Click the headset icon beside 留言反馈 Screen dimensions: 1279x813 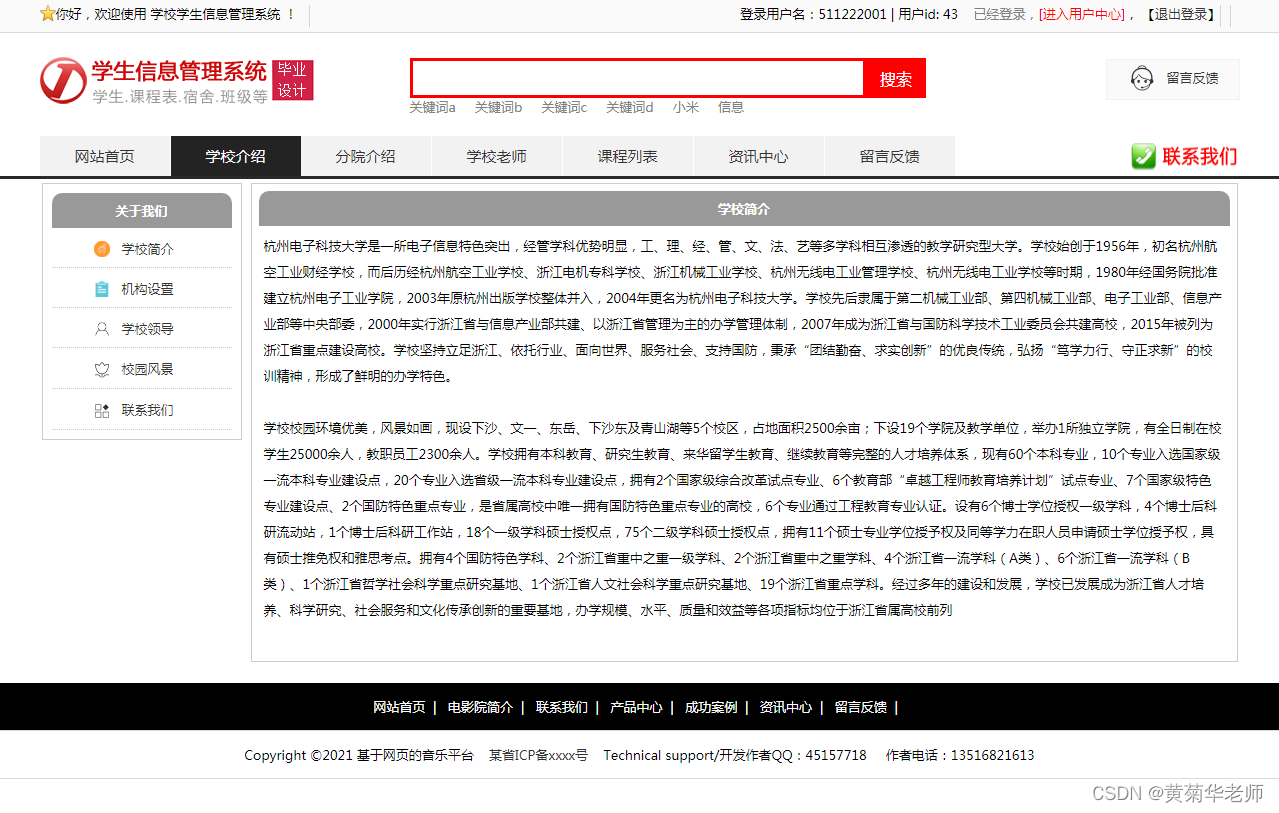[x=1141, y=78]
